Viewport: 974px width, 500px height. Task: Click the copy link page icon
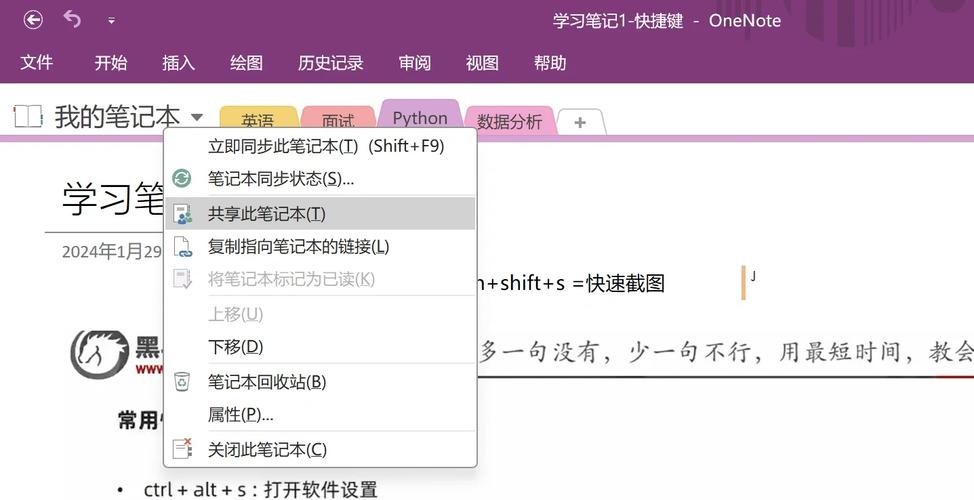(x=182, y=247)
